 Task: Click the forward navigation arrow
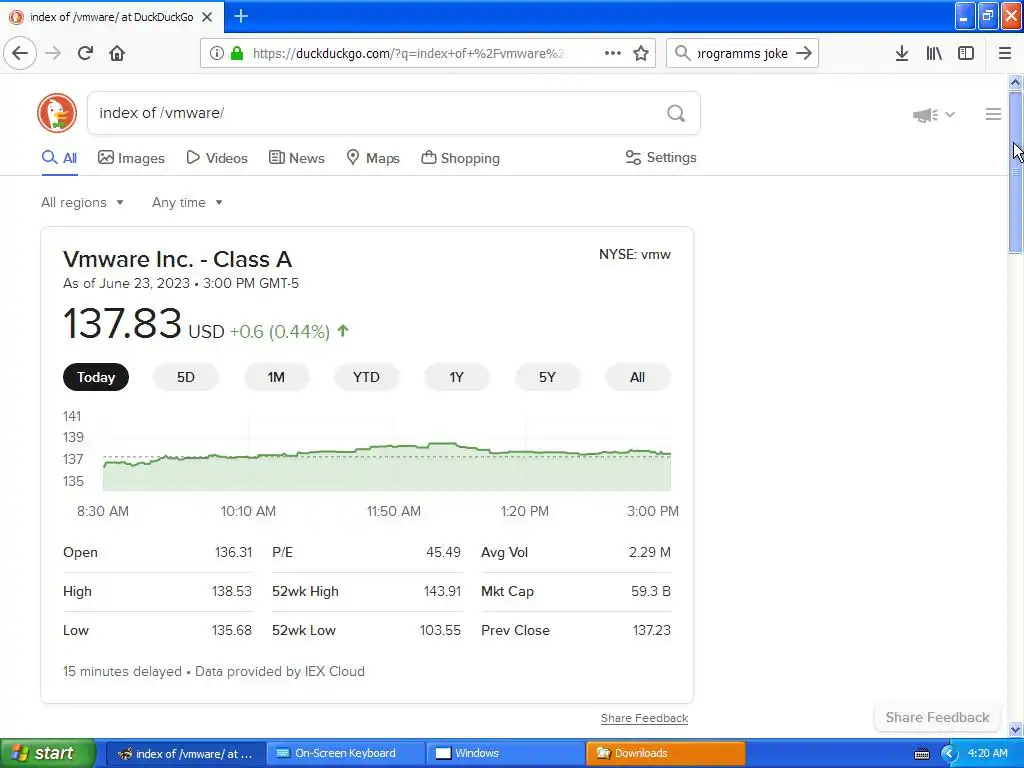point(54,53)
